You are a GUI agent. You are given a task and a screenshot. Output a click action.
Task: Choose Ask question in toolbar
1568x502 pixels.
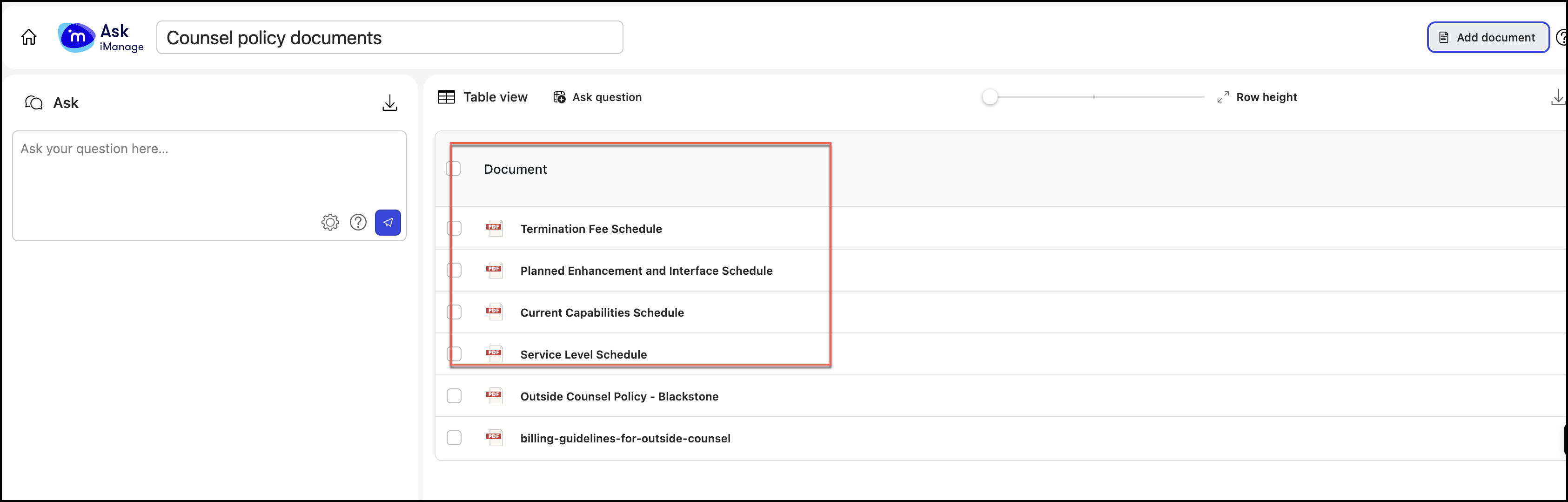[x=597, y=97]
